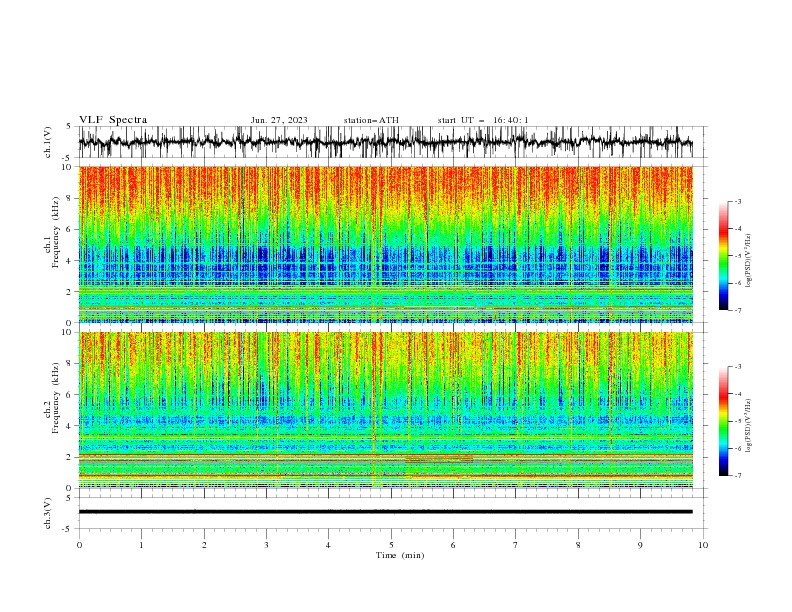The image size is (792, 612).
Task: Click the "-3" label on ch.1 colorbar
Action: pyautogui.click(x=737, y=201)
